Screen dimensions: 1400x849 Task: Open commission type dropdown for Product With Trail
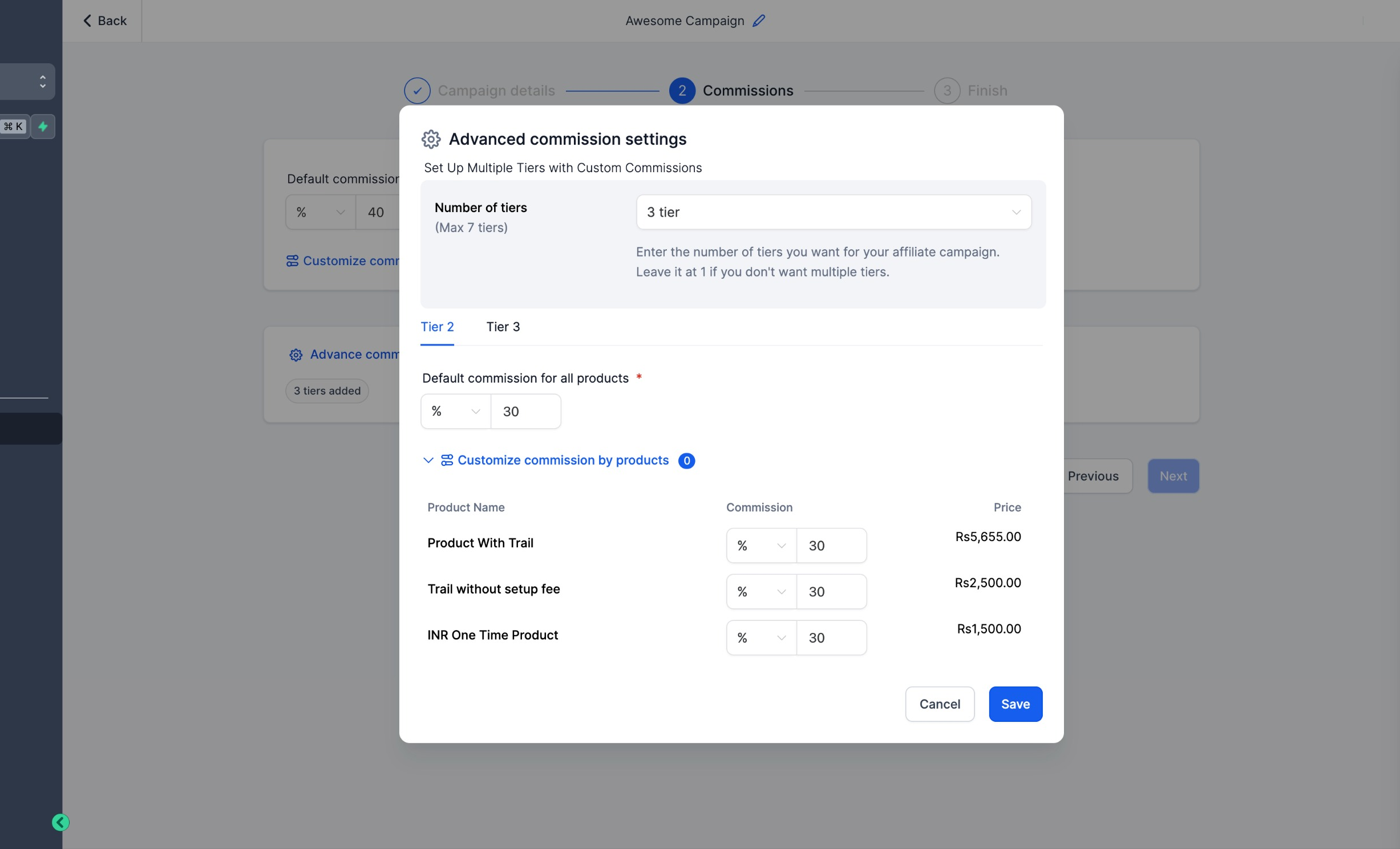tap(761, 546)
